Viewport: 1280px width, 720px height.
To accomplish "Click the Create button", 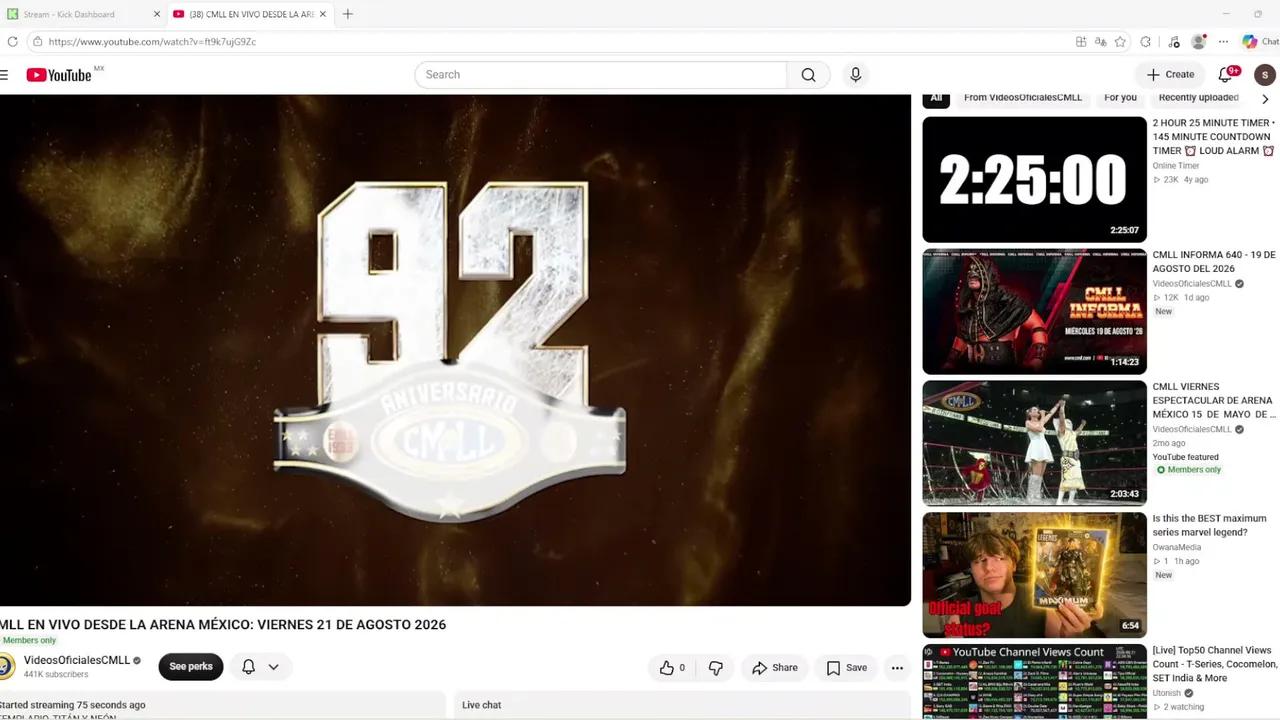I will coord(1170,75).
